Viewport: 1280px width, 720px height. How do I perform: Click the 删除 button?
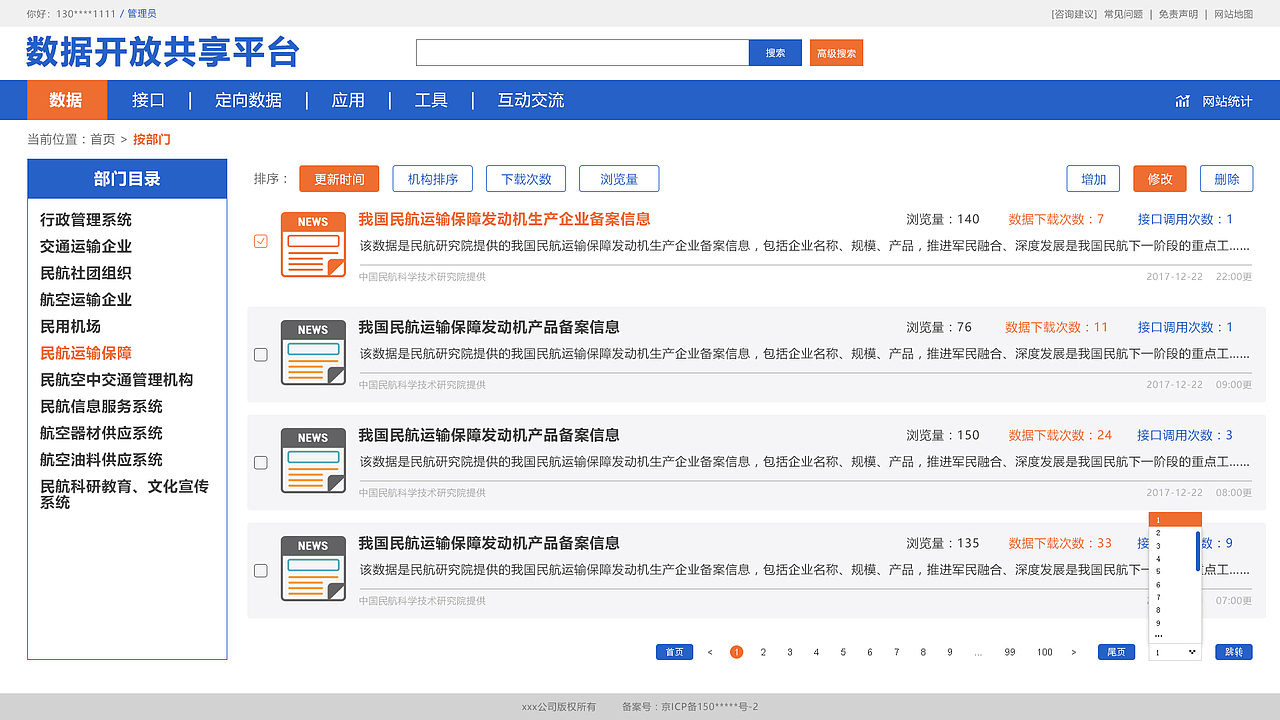coord(1227,179)
